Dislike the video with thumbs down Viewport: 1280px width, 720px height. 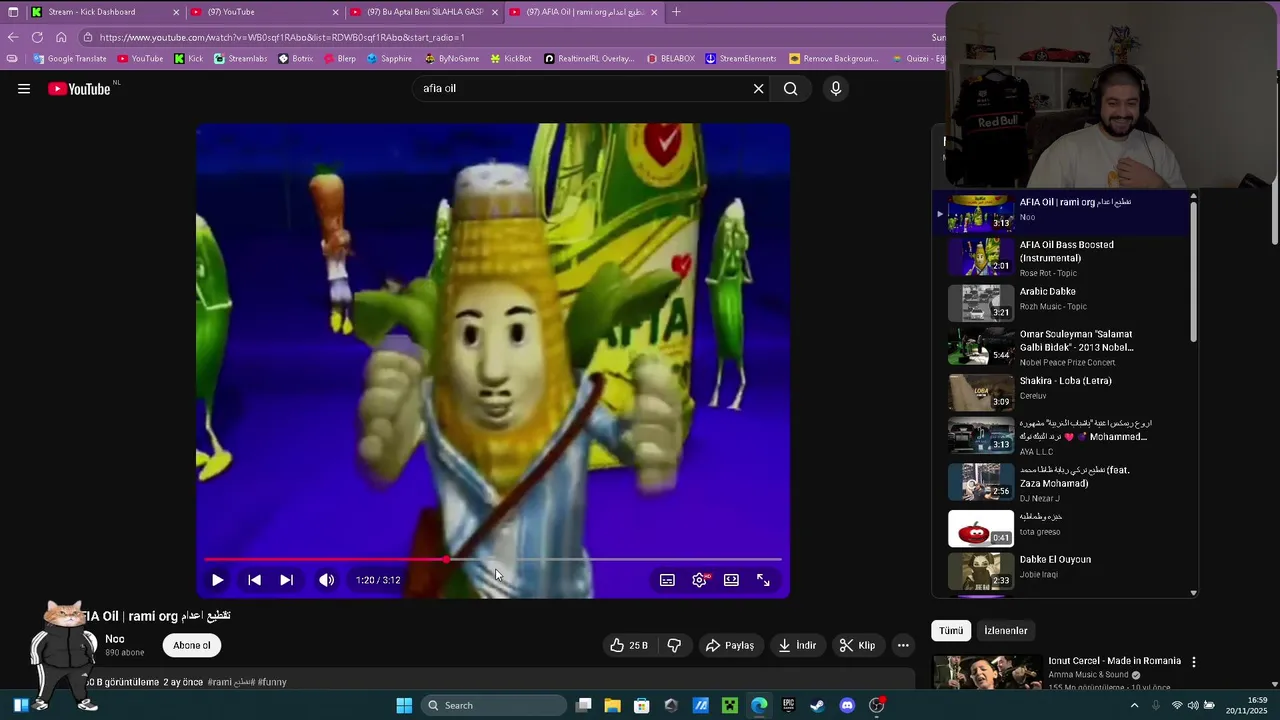point(674,646)
